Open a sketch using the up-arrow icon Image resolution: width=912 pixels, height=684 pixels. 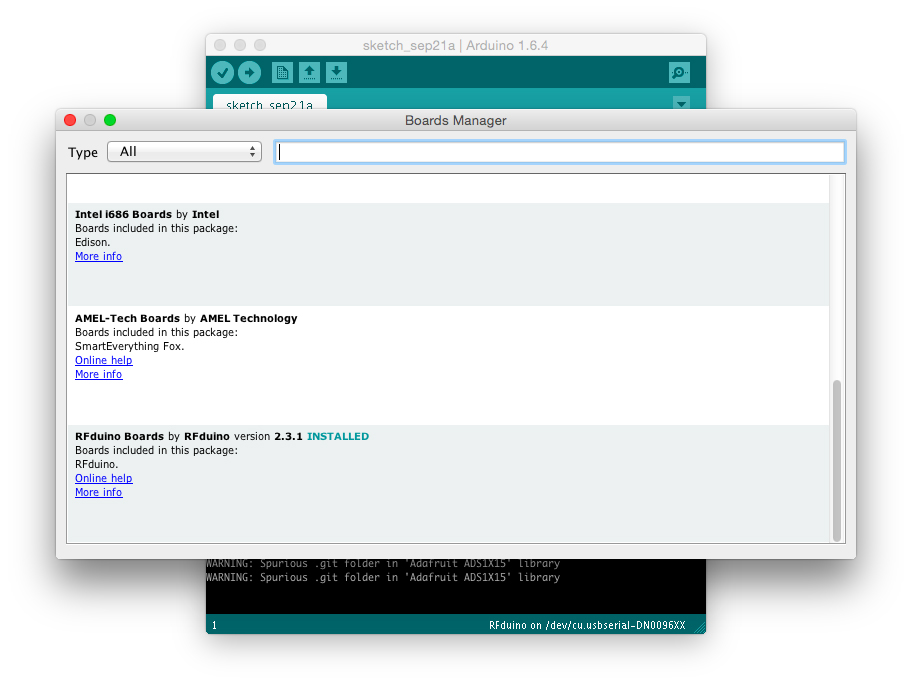(309, 73)
